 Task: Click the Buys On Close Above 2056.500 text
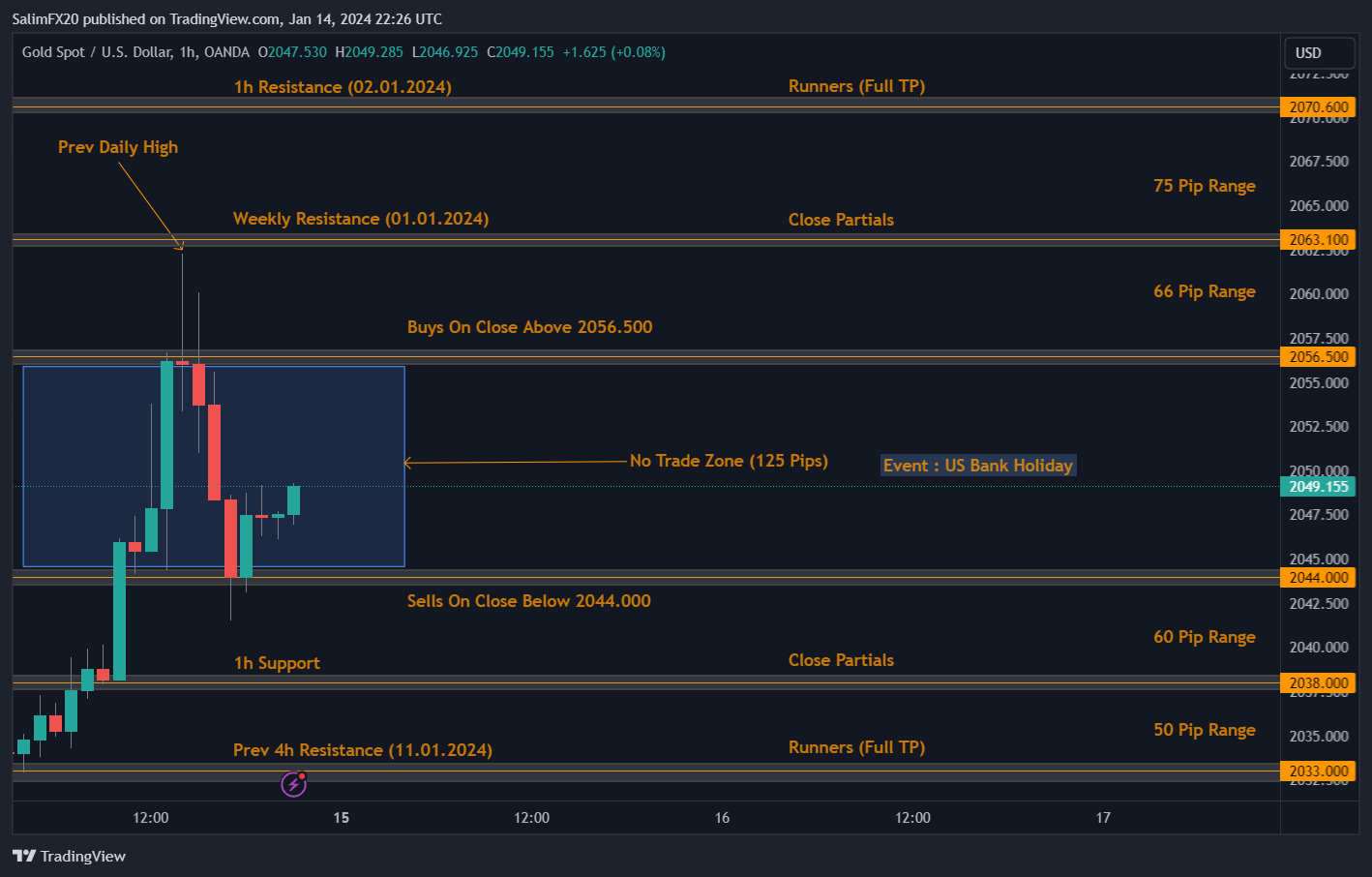pos(529,327)
